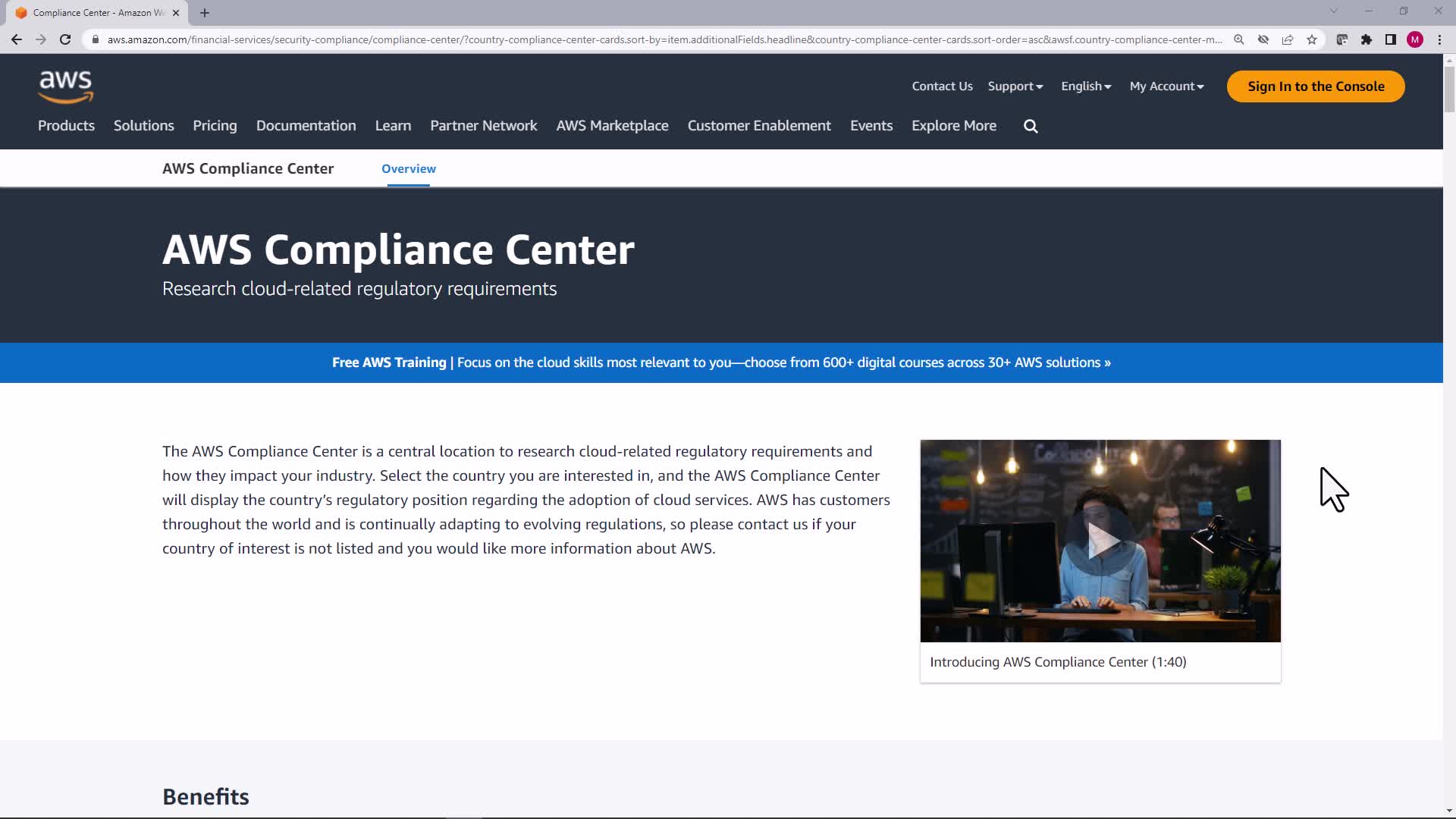Click the URL address bar
1456x819 pixels.
pyautogui.click(x=660, y=39)
